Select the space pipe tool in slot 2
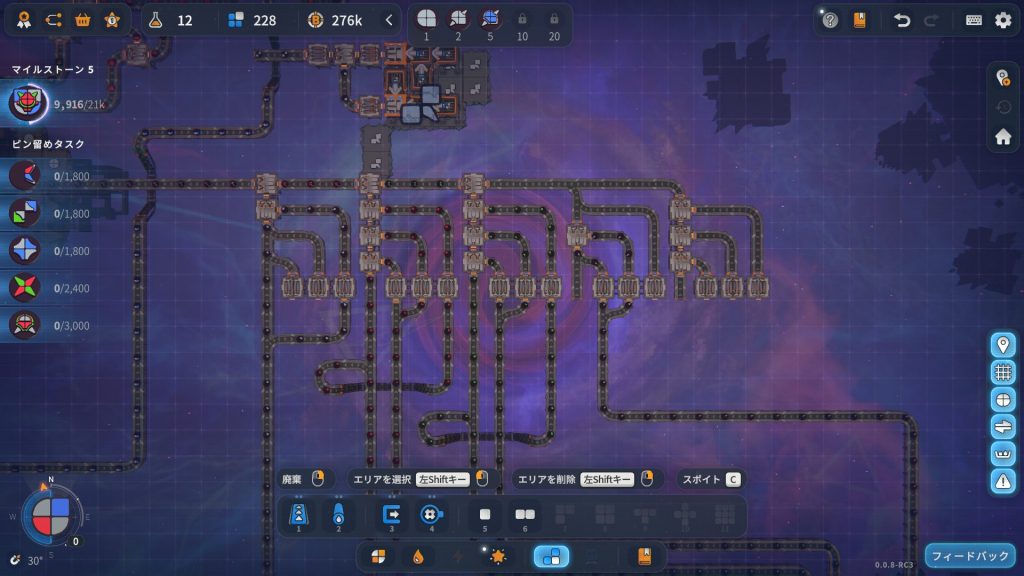Viewport: 1024px width, 576px height. (338, 515)
